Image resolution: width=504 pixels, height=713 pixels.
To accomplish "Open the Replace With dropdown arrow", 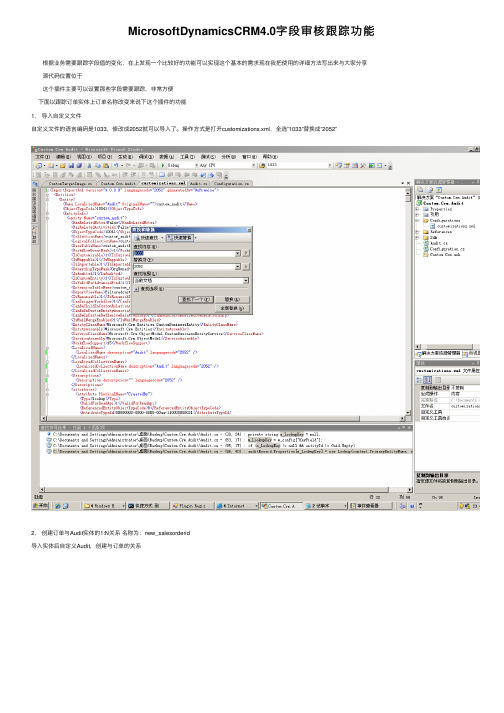I will [237, 266].
